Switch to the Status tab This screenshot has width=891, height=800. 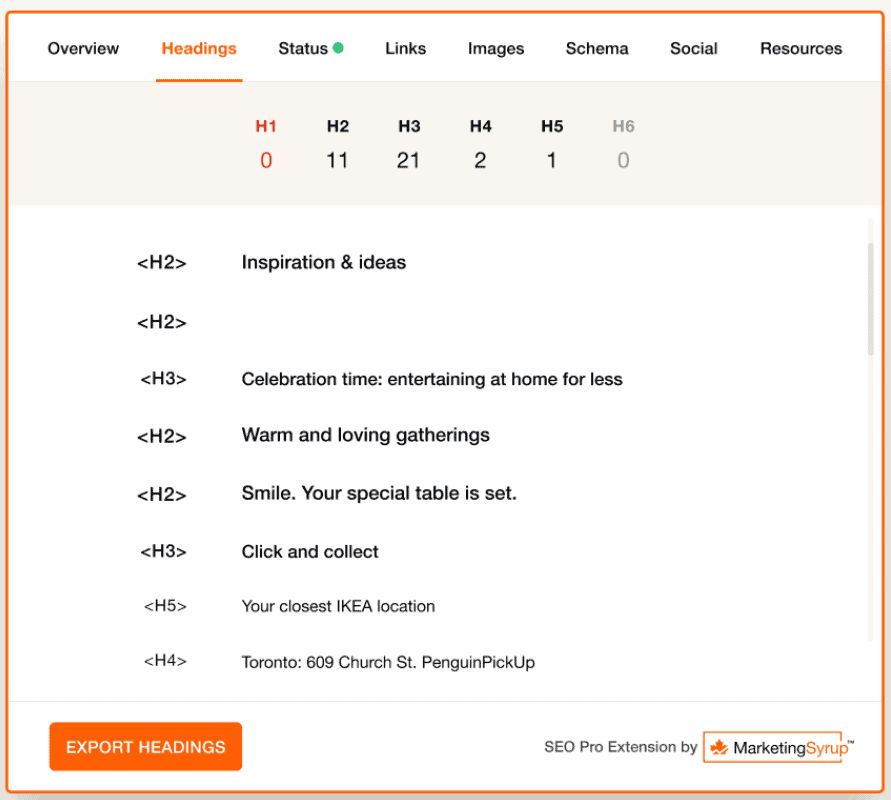pyautogui.click(x=303, y=47)
